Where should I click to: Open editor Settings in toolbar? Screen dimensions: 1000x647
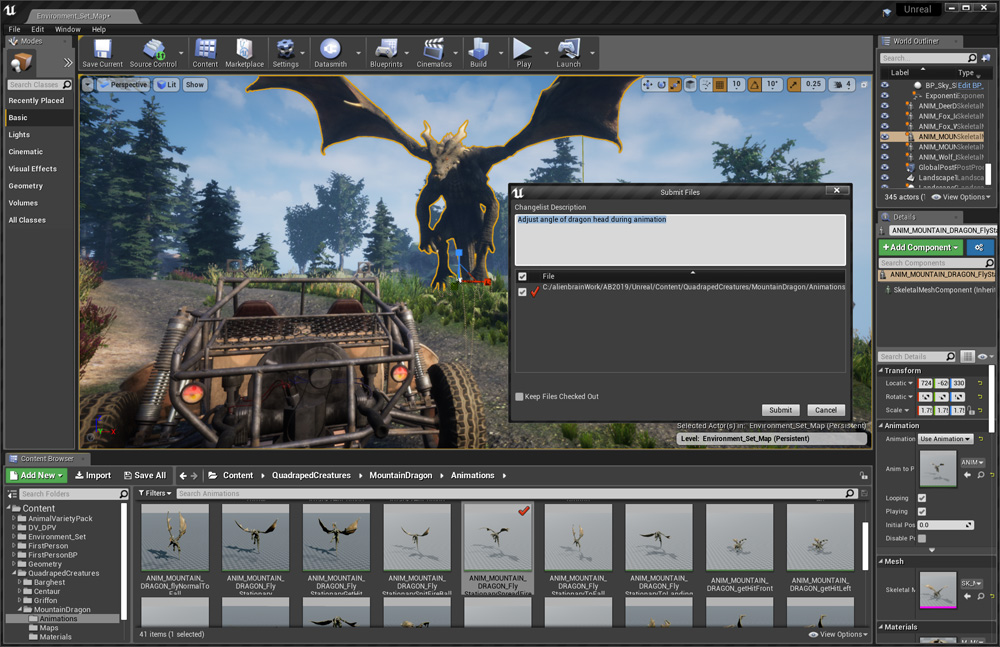(x=285, y=53)
